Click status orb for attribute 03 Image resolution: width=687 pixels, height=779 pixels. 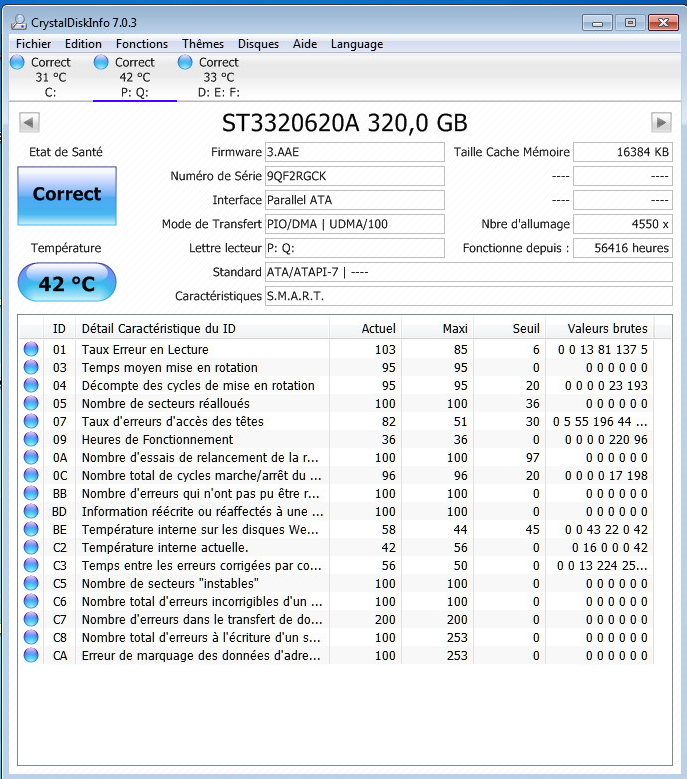click(x=31, y=367)
